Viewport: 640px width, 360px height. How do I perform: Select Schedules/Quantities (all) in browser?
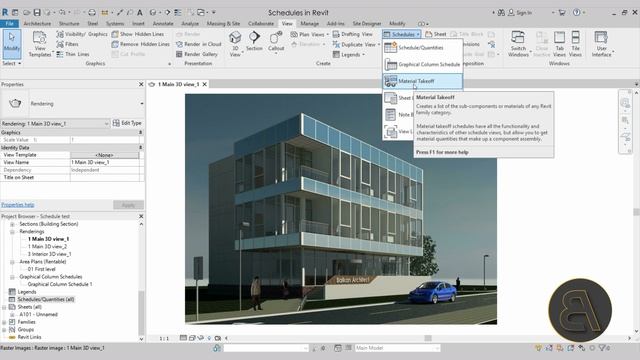tap(46, 299)
